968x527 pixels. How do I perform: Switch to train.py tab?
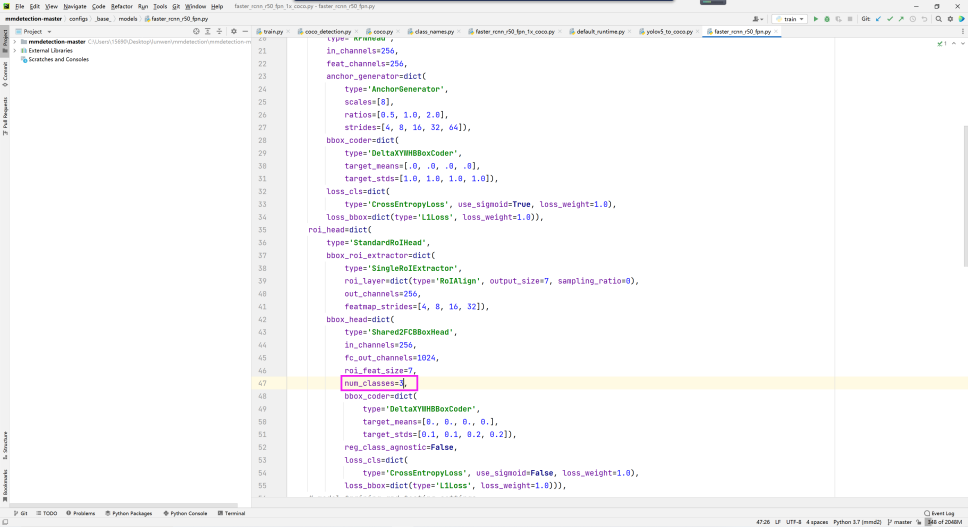tap(272, 31)
